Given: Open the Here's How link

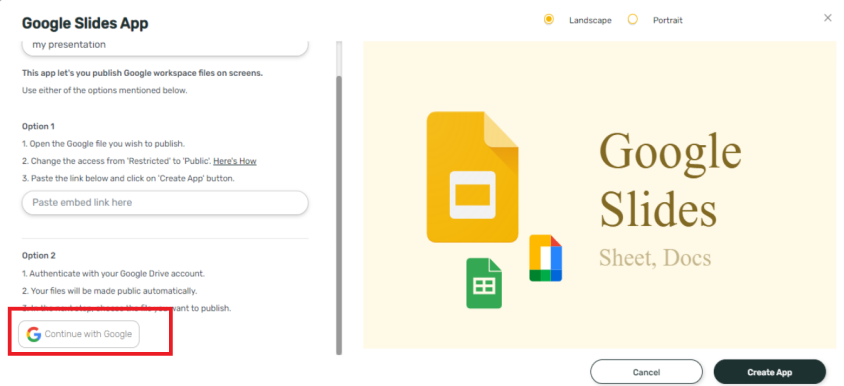Looking at the screenshot, I should coord(235,161).
